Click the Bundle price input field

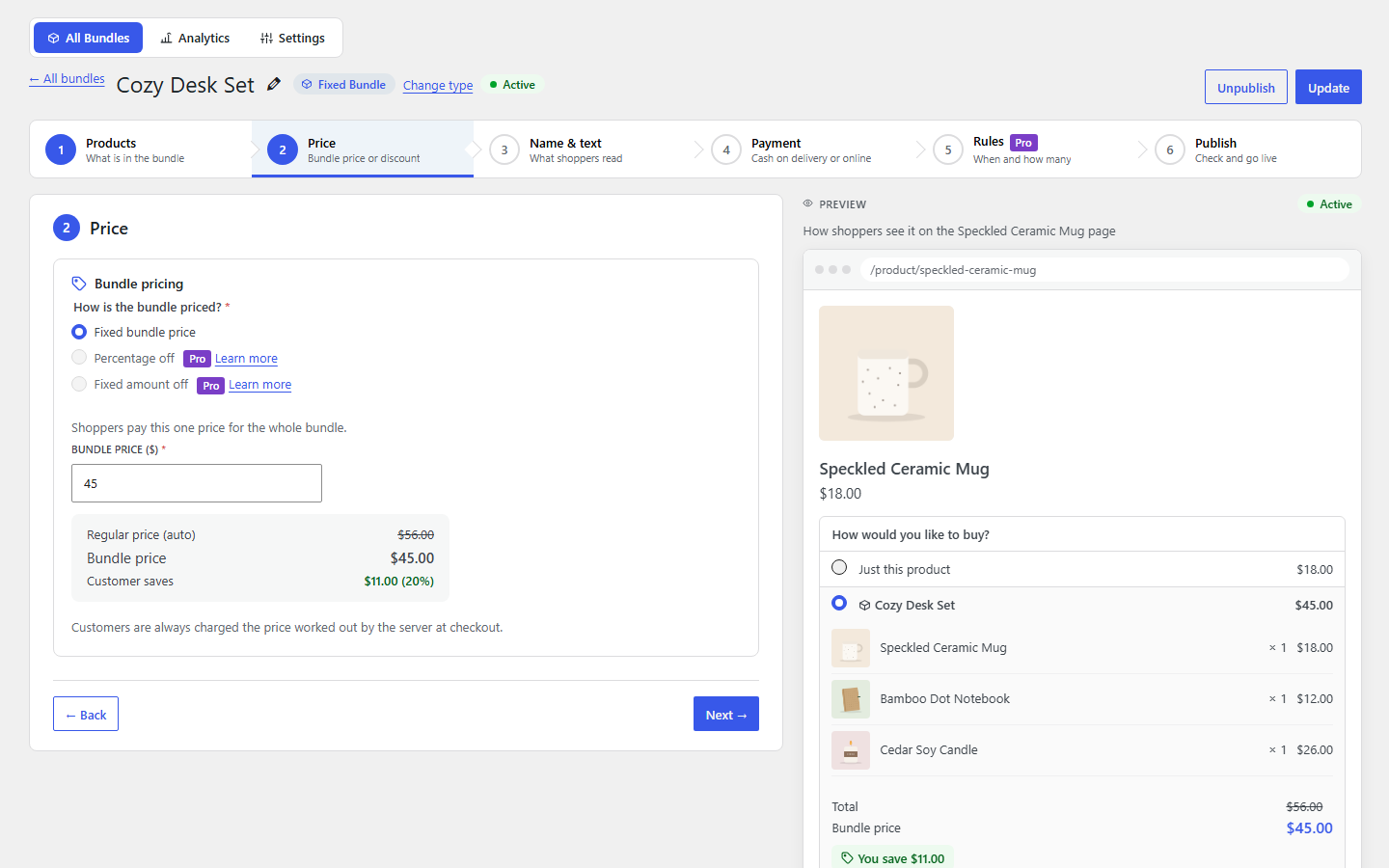pos(197,483)
